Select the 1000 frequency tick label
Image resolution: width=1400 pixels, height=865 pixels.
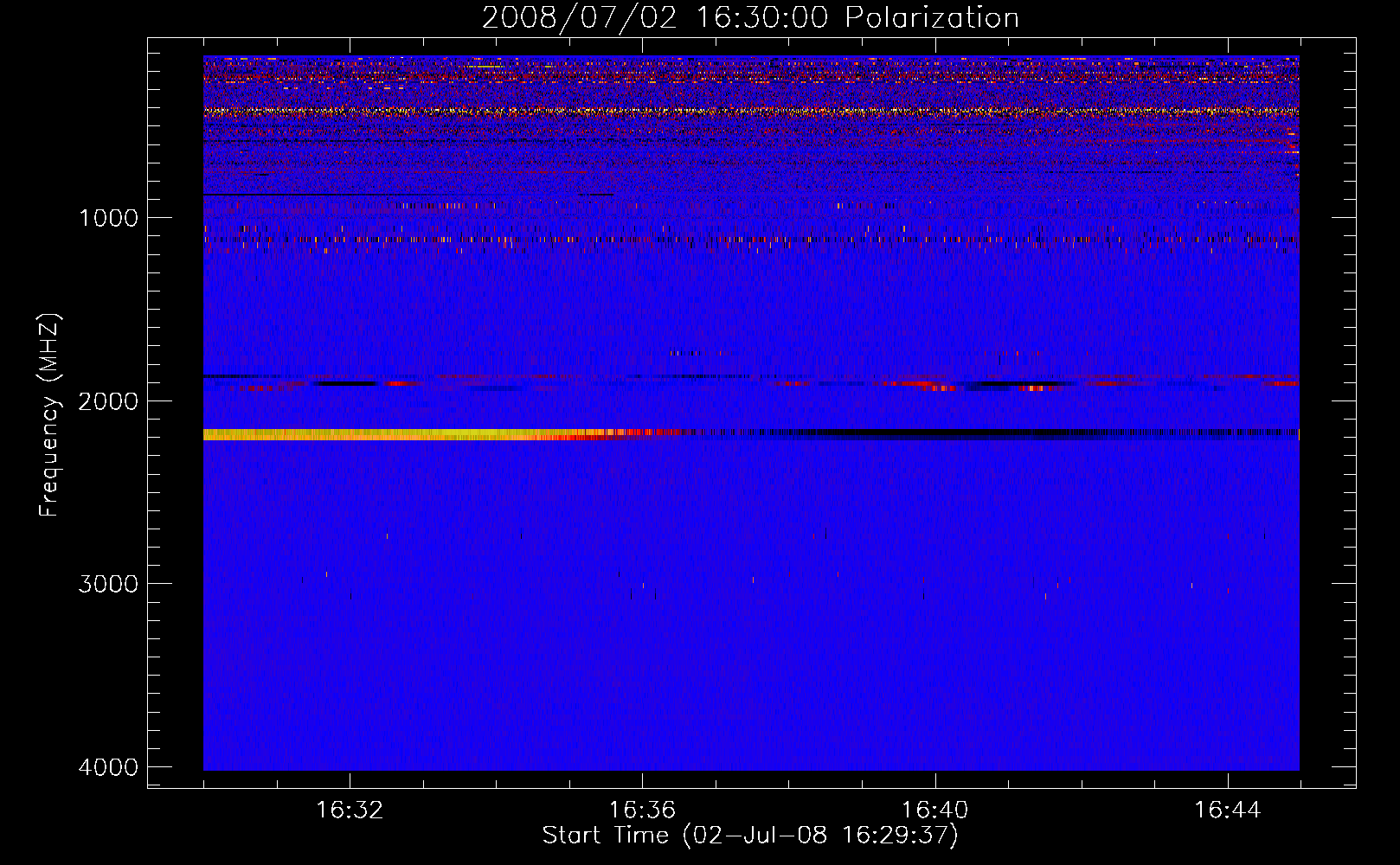(x=108, y=217)
